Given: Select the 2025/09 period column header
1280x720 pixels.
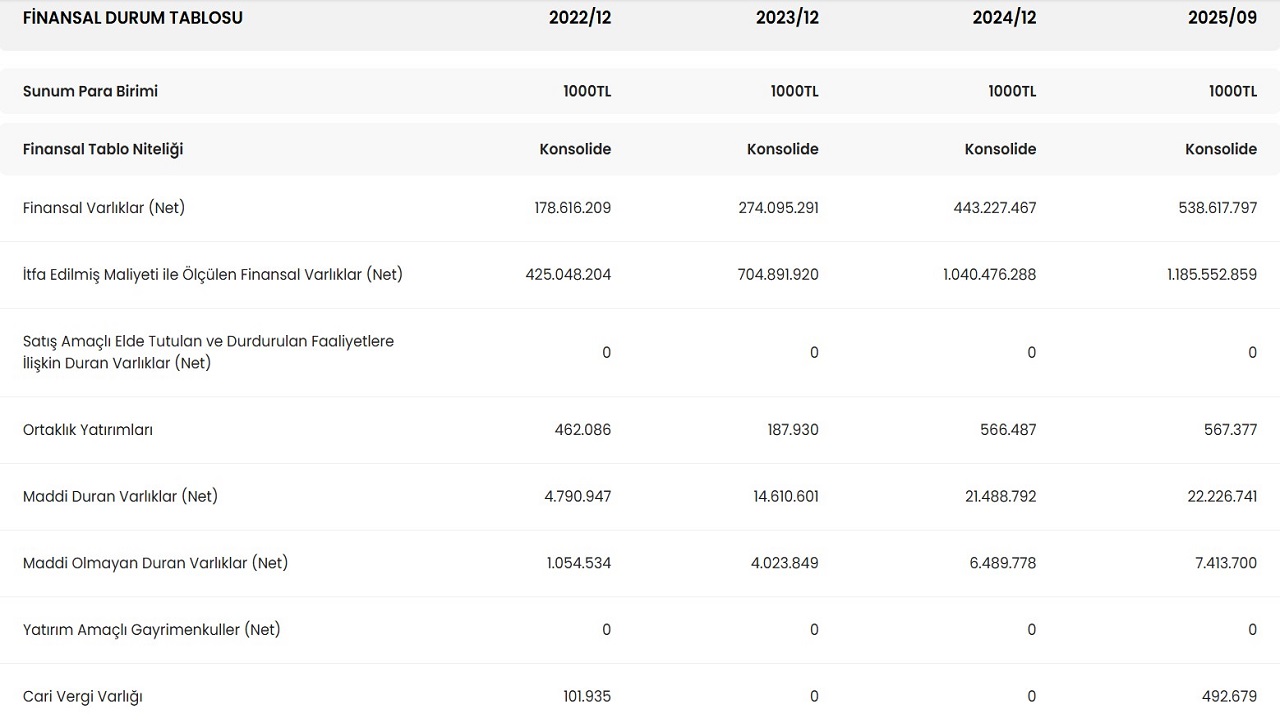Looking at the screenshot, I should coord(1222,18).
